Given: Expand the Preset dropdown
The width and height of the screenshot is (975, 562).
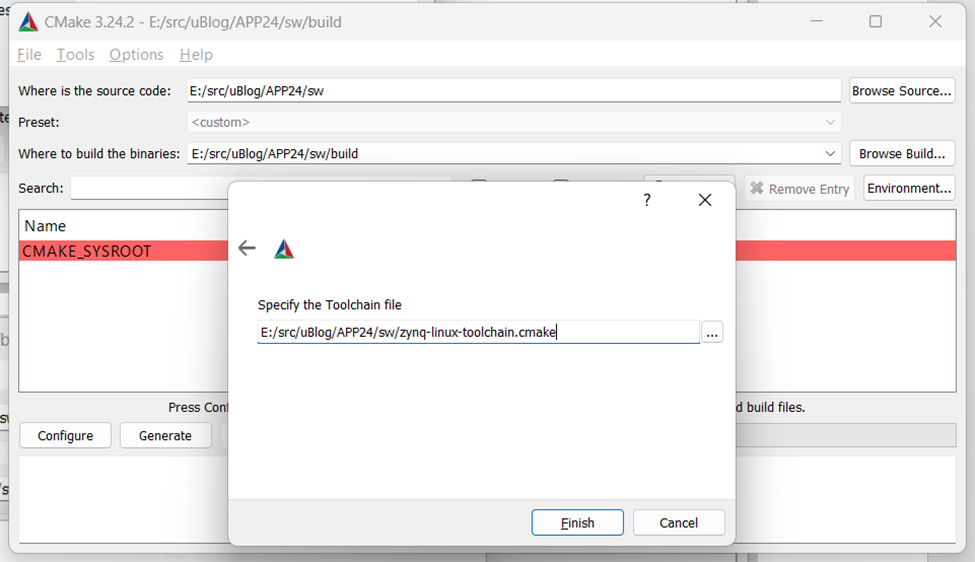Looking at the screenshot, I should coord(829,122).
